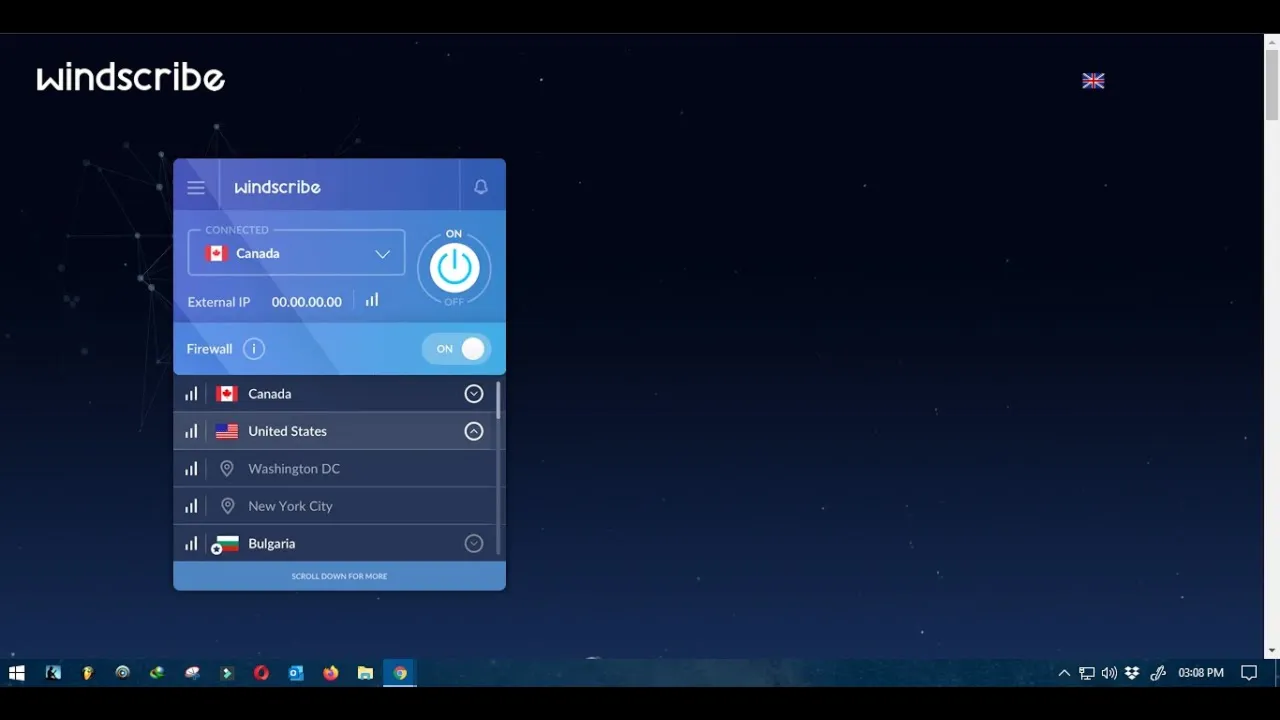Click Scroll Down For More bar
Screen dimensions: 1280x720
point(339,576)
